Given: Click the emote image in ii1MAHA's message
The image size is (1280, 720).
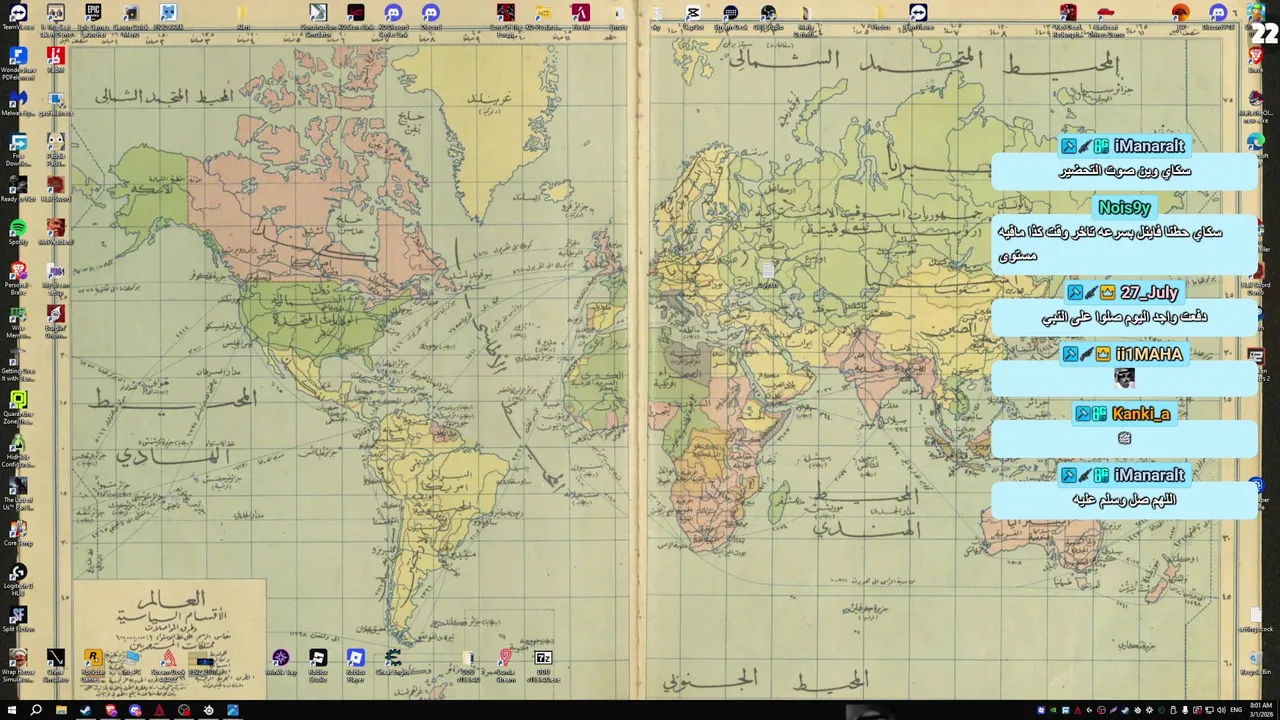Looking at the screenshot, I should point(1124,378).
